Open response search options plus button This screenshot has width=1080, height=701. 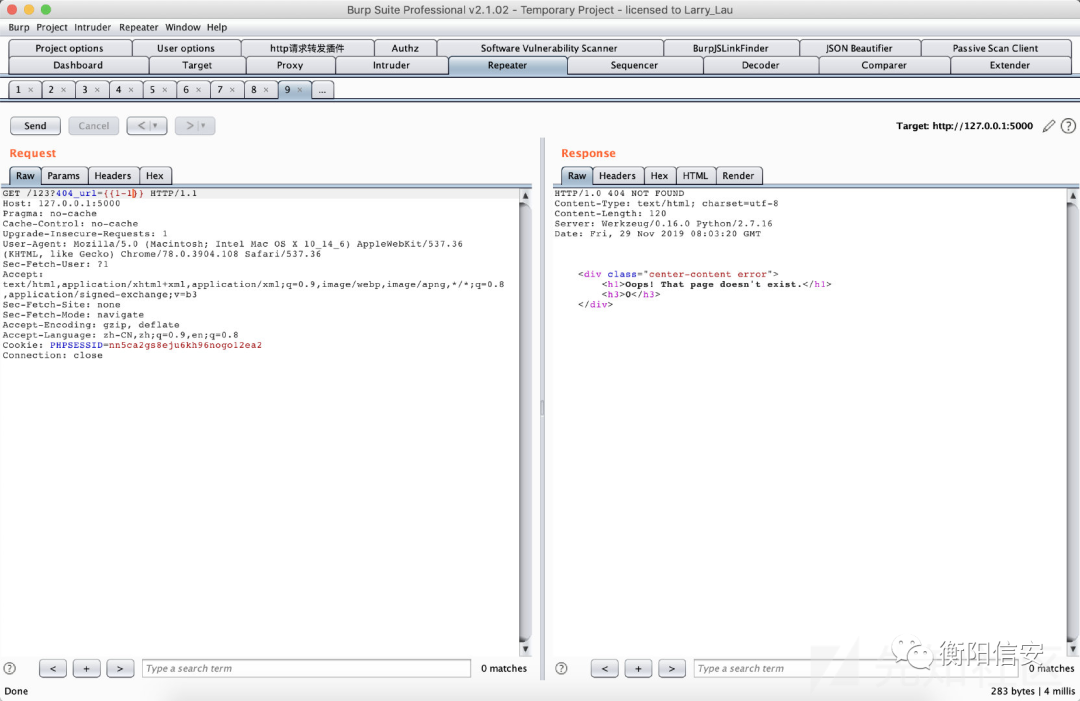point(638,668)
